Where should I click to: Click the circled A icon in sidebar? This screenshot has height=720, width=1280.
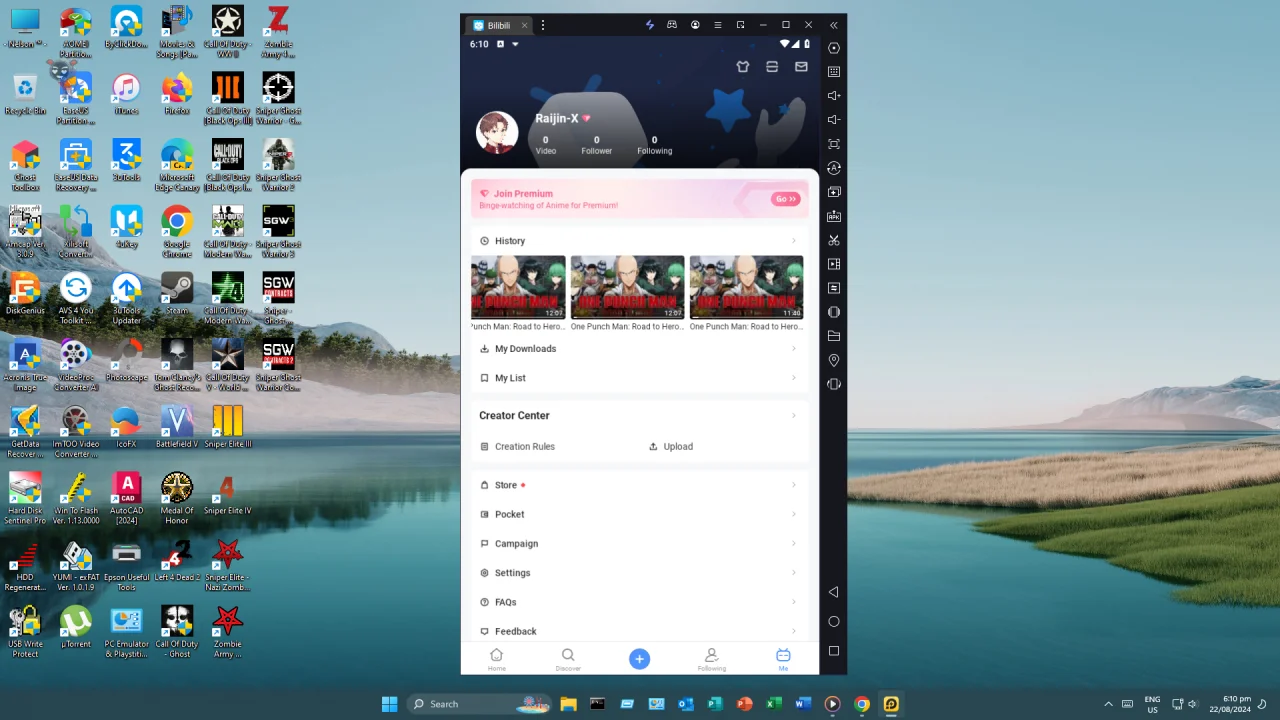834,168
